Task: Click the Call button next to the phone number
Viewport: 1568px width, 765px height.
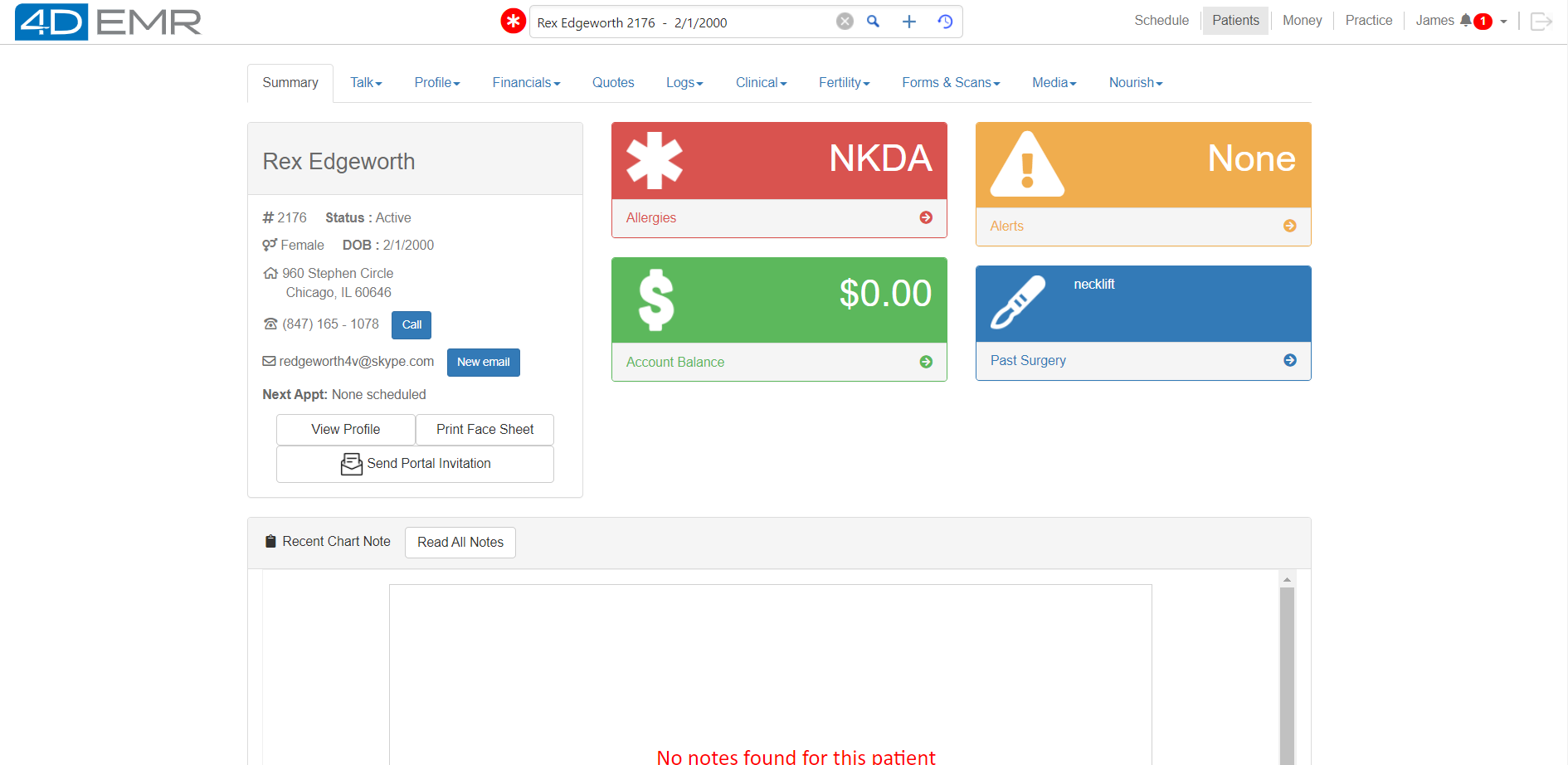Action: coord(411,324)
